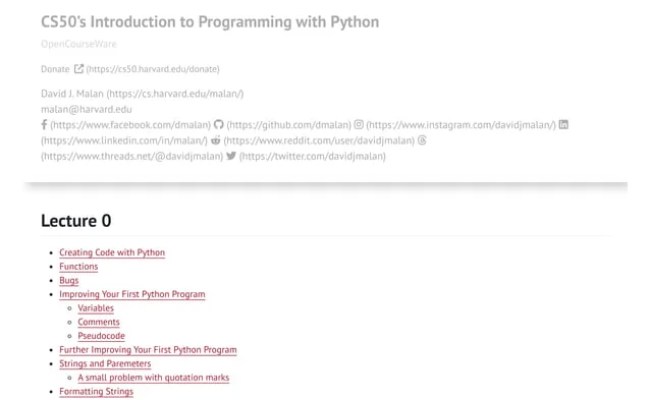This screenshot has height=400, width=650.
Task: Select the Variables sub-item link
Action: (x=96, y=308)
